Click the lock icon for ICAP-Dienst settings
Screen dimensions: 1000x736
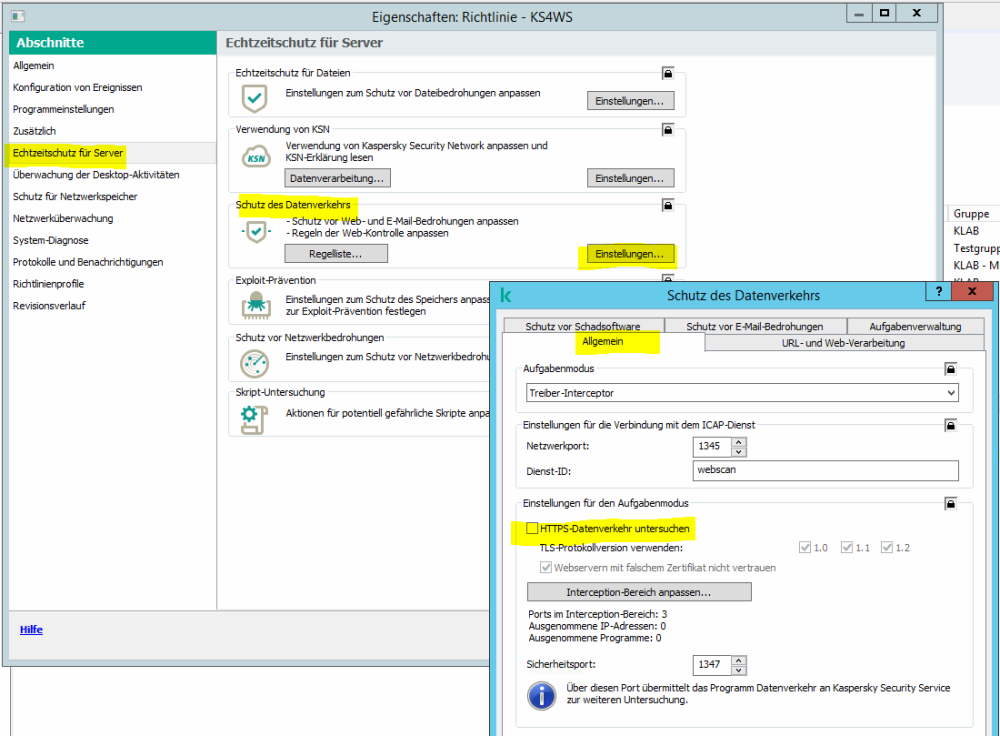(949, 425)
